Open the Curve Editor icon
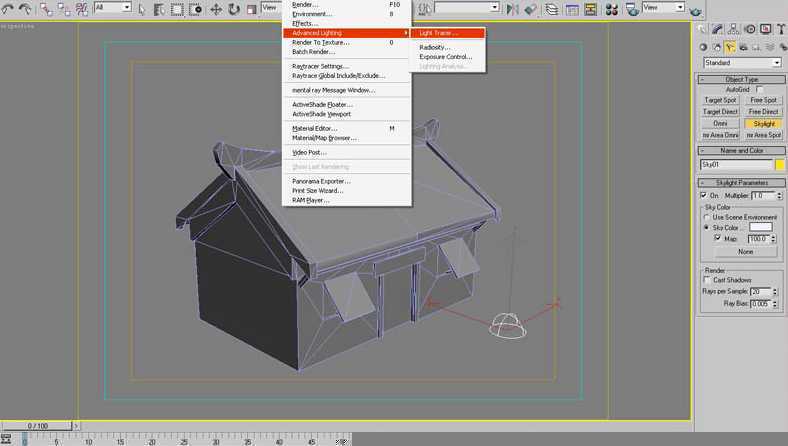This screenshot has height=446, width=788. coord(572,9)
